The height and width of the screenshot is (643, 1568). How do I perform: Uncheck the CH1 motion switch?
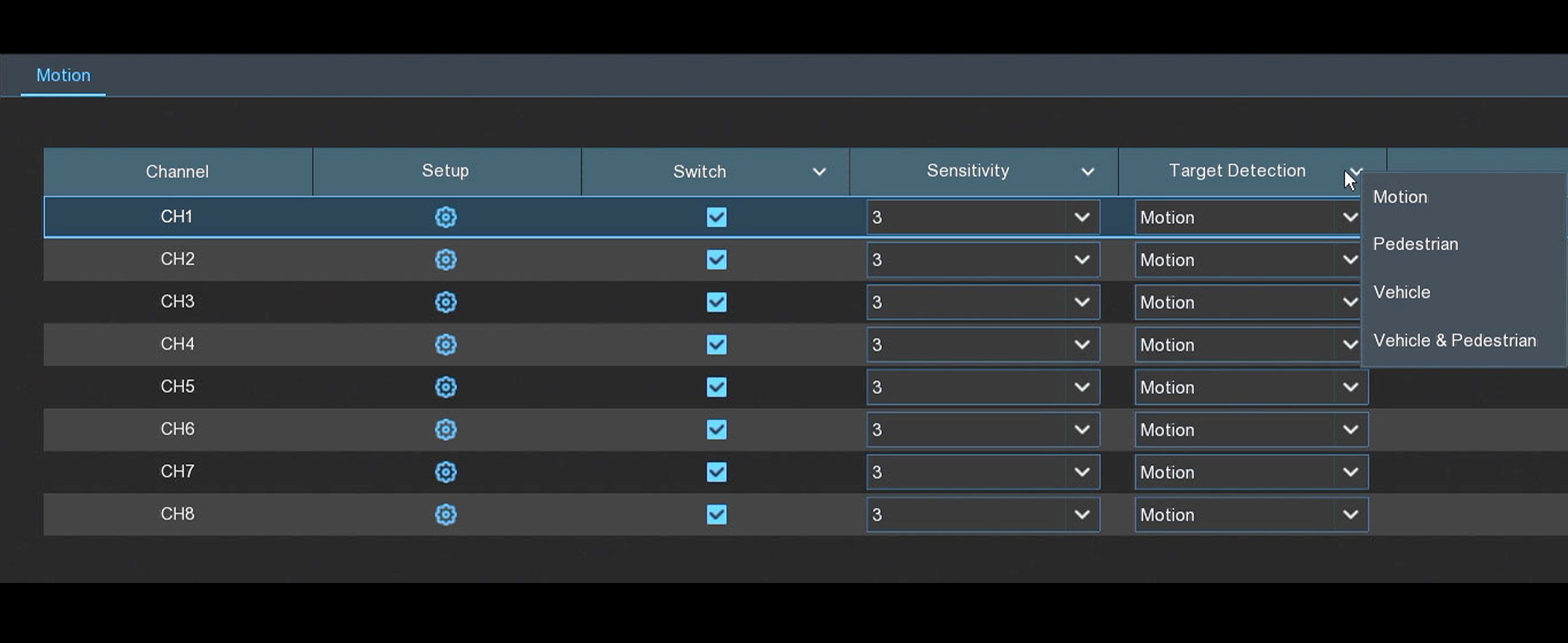click(x=717, y=218)
